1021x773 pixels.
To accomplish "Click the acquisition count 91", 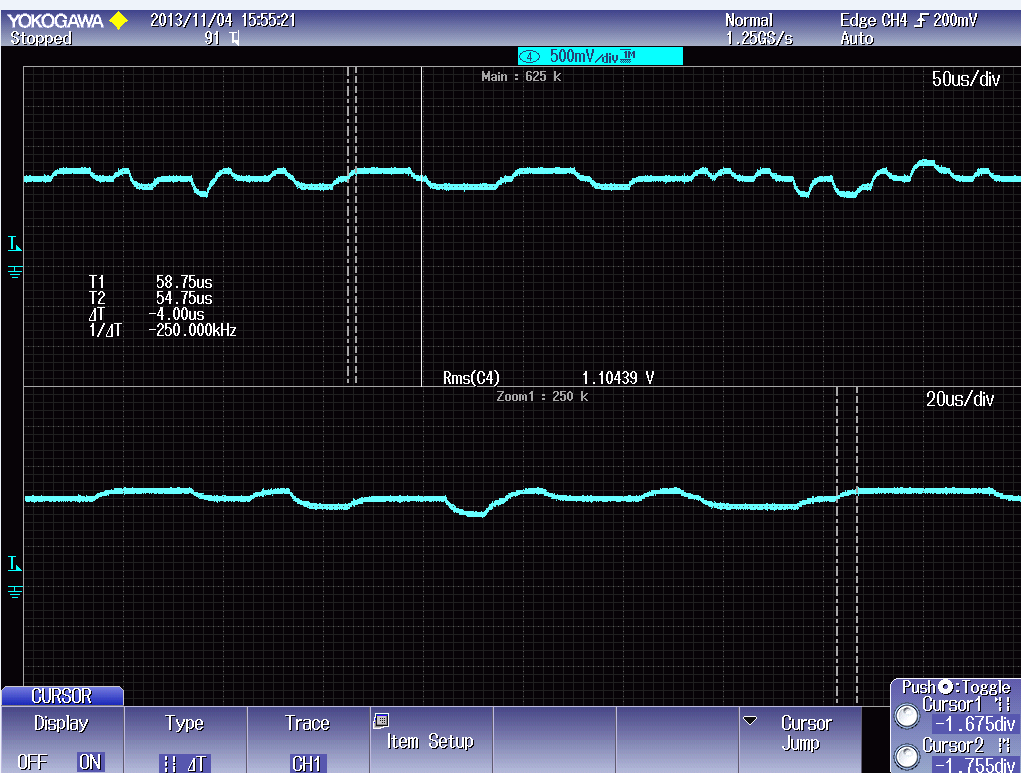I will click(x=212, y=38).
